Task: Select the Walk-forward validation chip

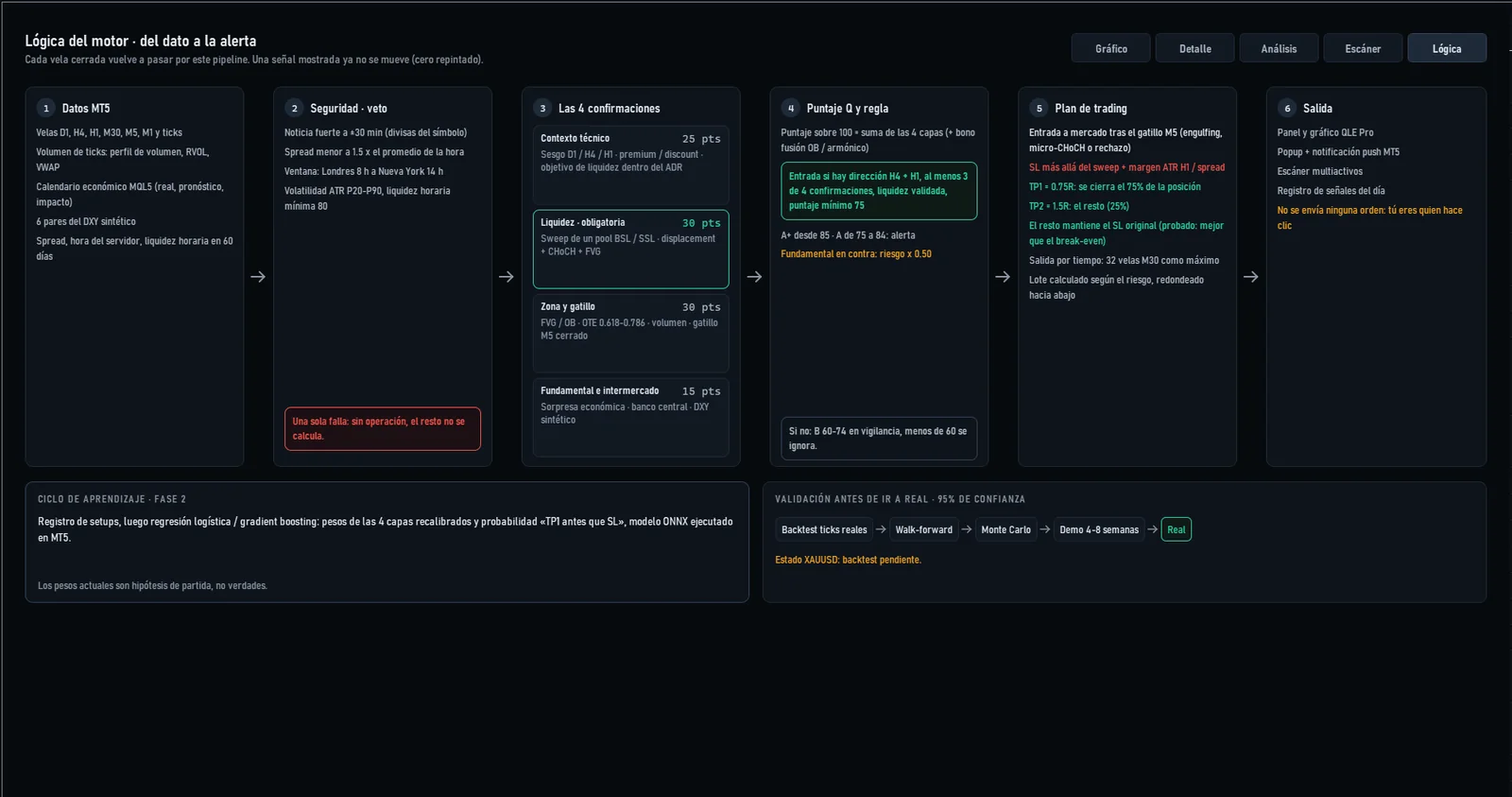Action: [x=924, y=529]
